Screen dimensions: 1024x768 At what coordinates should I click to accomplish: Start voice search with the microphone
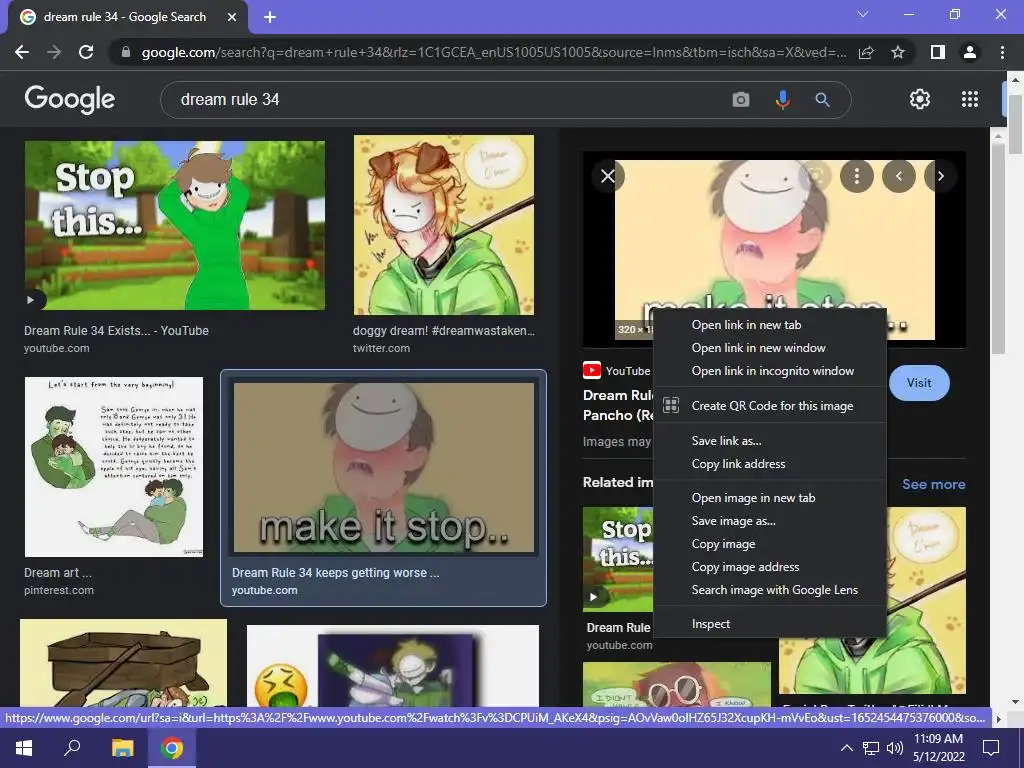(x=782, y=100)
